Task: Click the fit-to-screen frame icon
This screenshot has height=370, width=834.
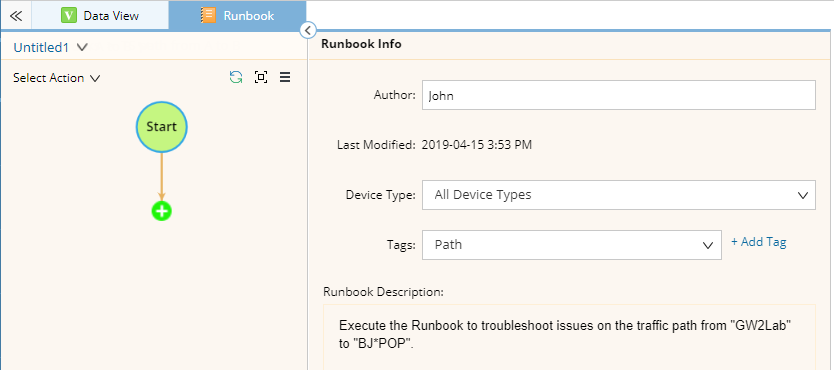Action: point(261,78)
